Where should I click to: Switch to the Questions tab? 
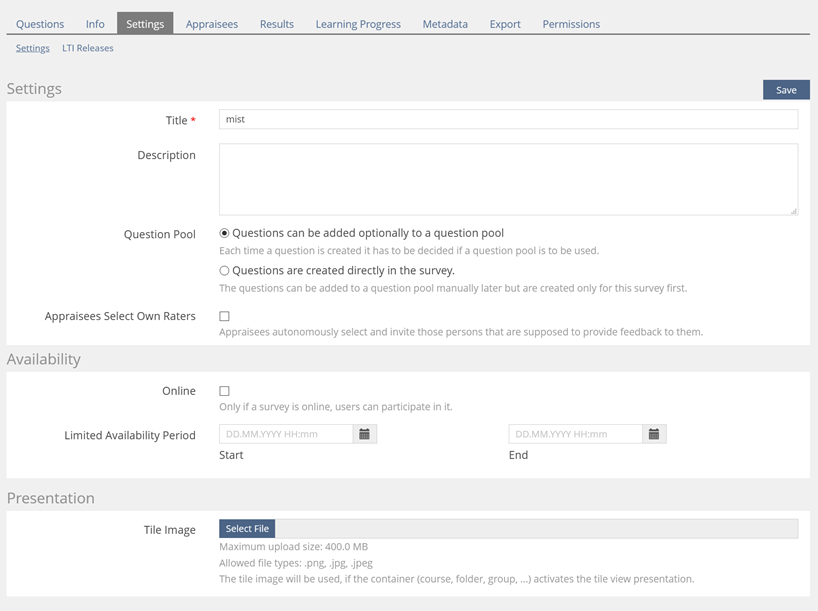pos(40,24)
